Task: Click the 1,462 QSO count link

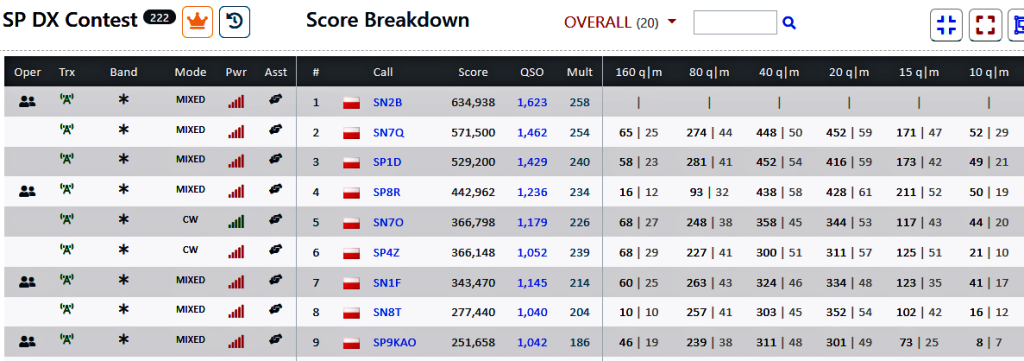Action: [532, 133]
